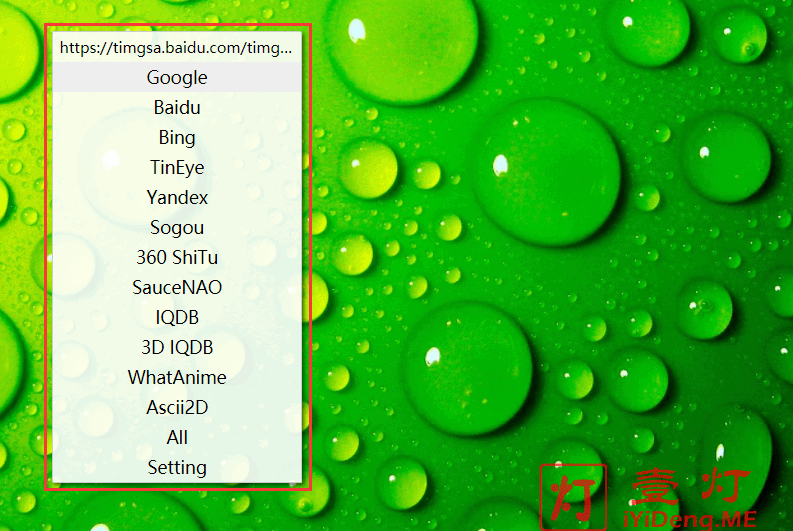The image size is (793, 531).
Task: Choose the 3D IQDB entry
Action: 177,347
